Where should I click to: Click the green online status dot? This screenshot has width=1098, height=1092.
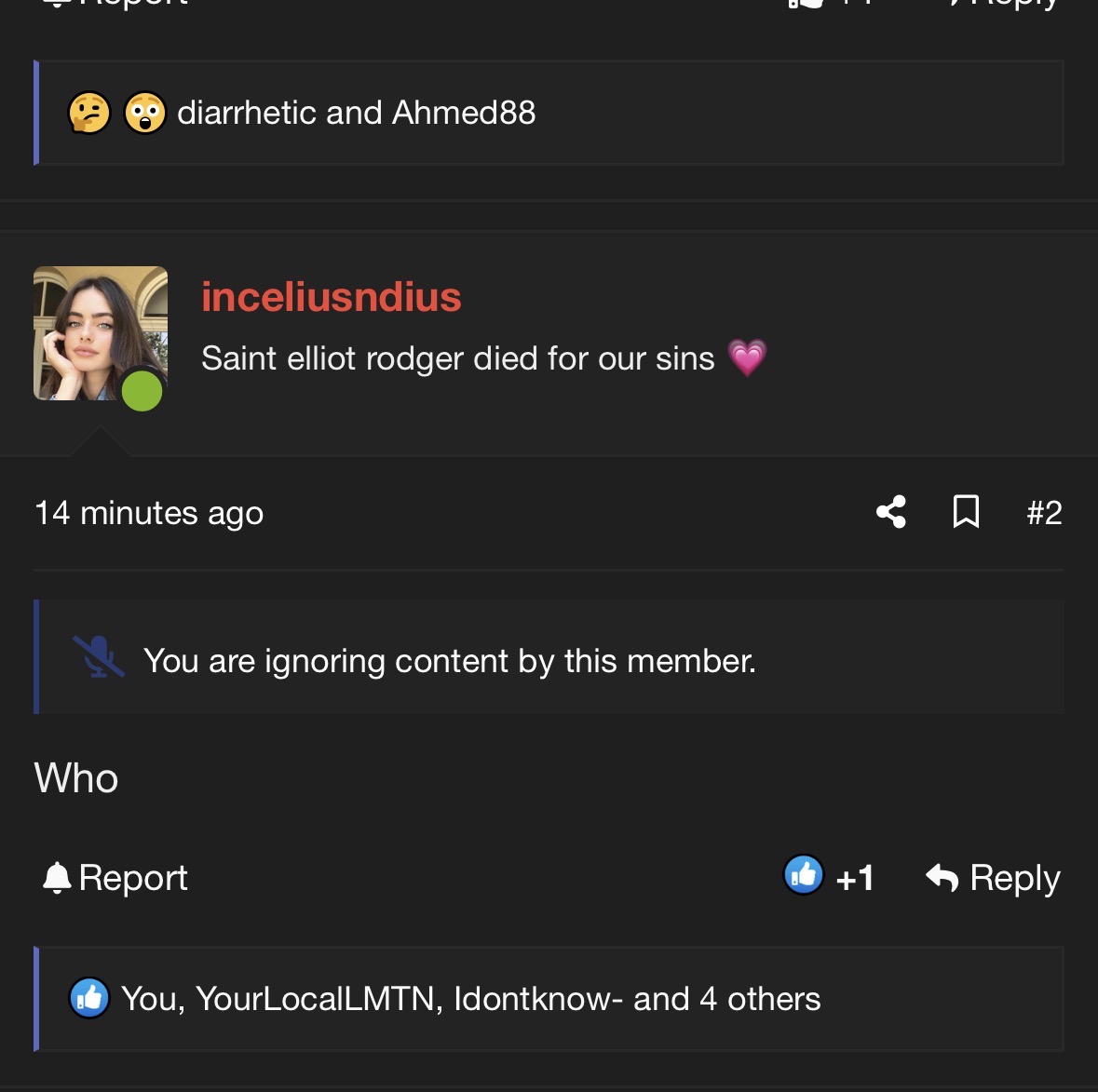[x=142, y=391]
